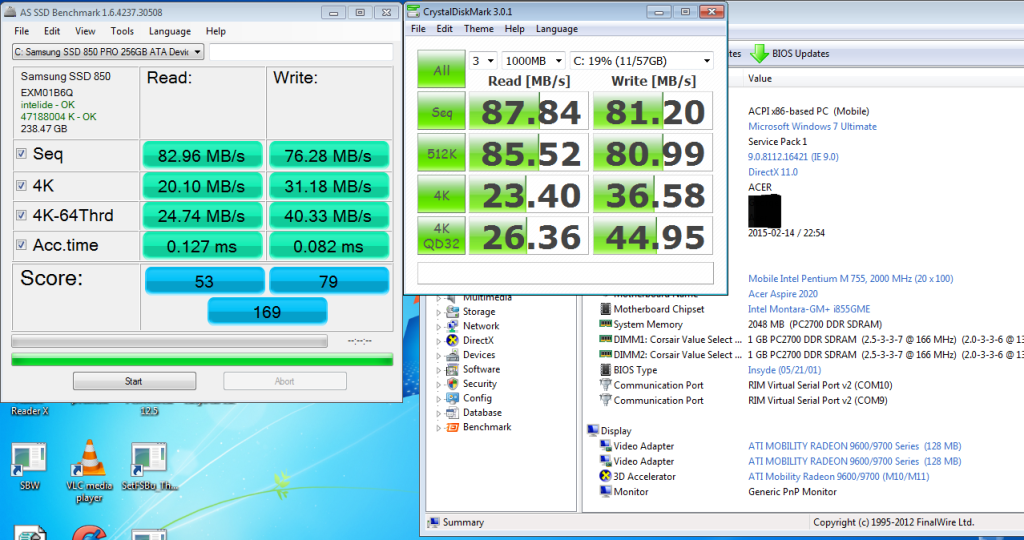
Task: Toggle the 4K-64Thrd test checkbox
Action: click(x=22, y=215)
